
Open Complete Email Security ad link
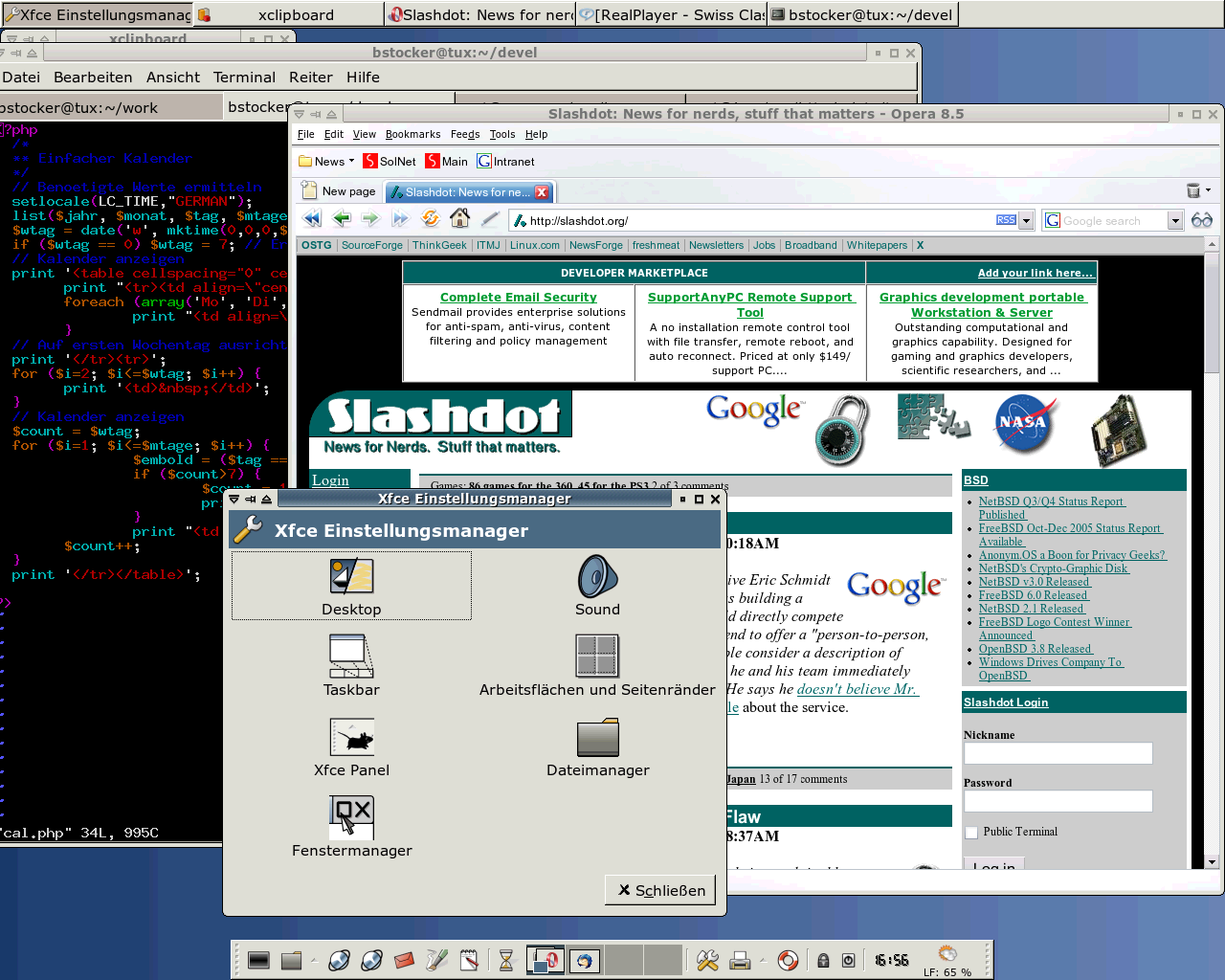coord(519,298)
